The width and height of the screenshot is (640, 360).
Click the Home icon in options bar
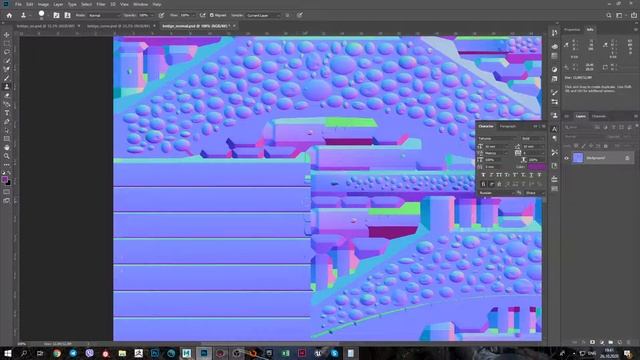(x=9, y=15)
